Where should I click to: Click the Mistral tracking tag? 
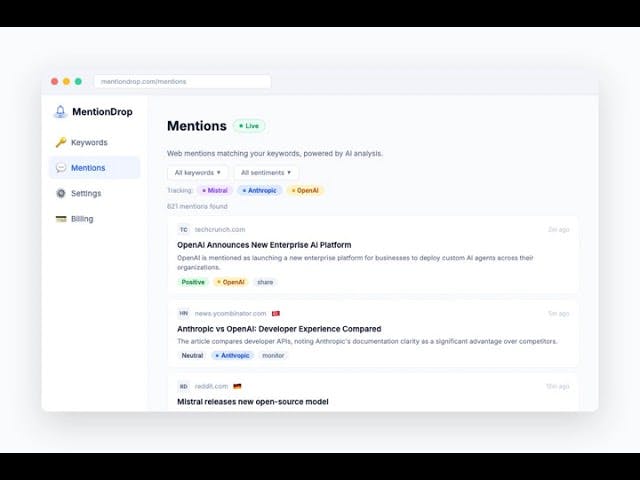[215, 190]
